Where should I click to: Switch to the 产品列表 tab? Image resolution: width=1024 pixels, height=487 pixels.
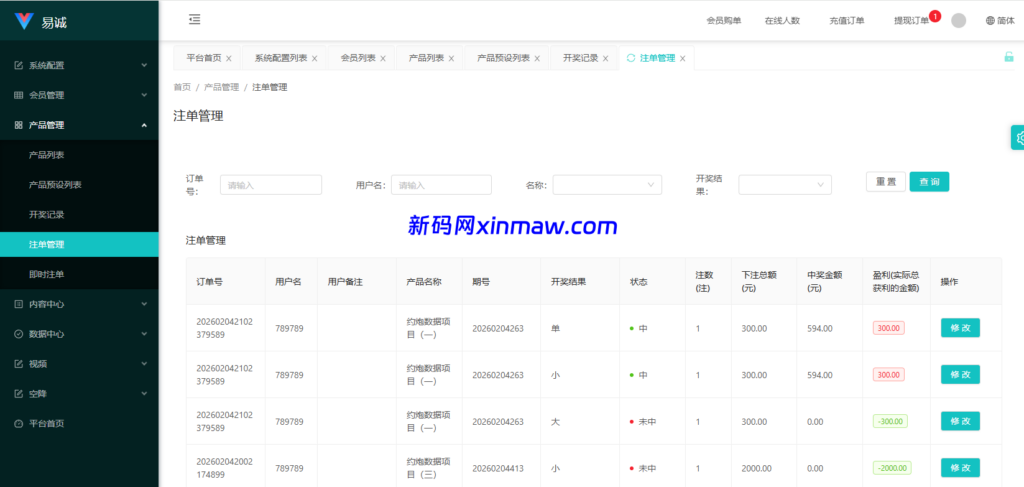tap(426, 58)
